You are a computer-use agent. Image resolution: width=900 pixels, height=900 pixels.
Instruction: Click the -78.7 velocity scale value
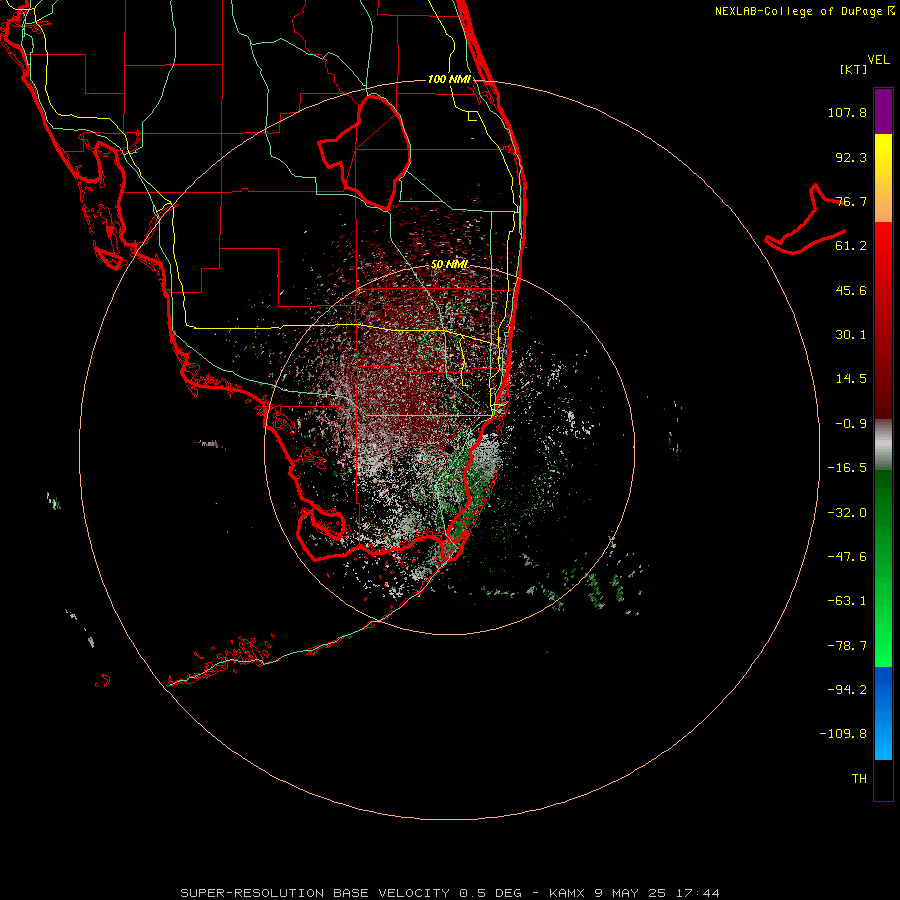point(847,646)
